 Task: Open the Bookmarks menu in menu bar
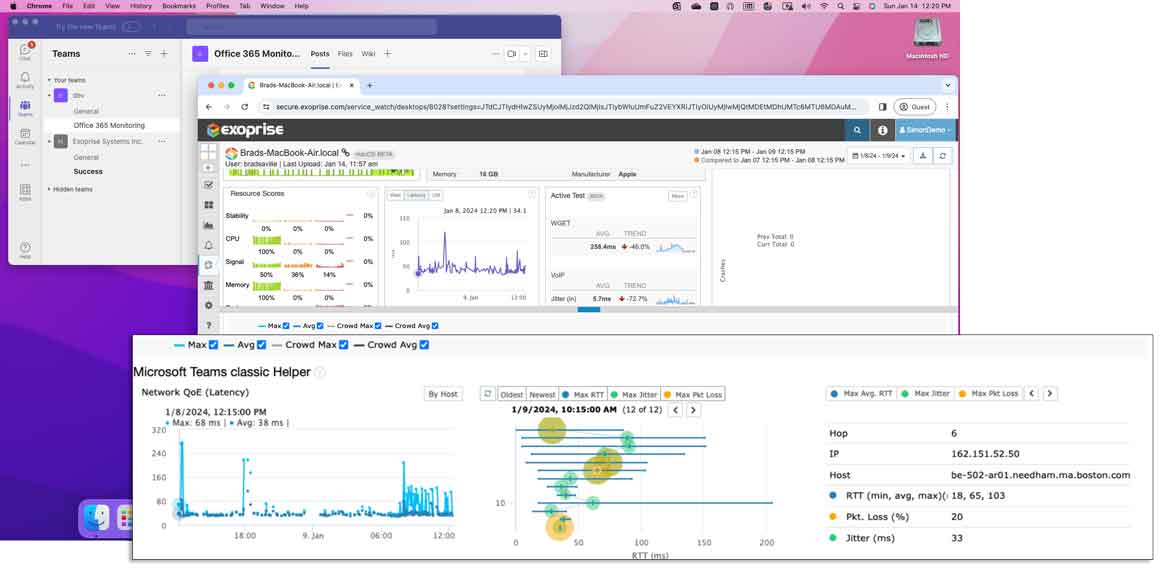tap(178, 5)
